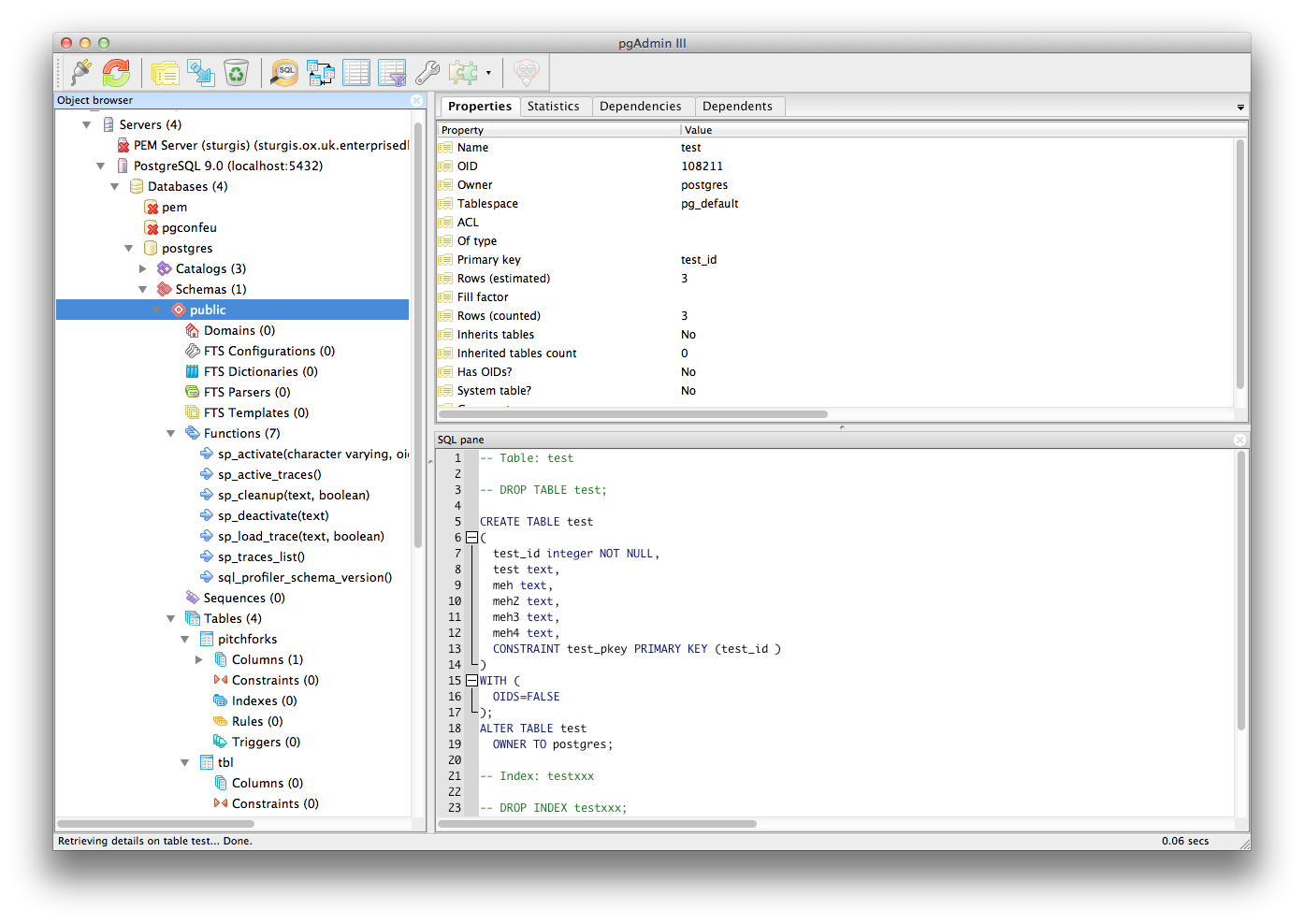Select the Tablespace property row
Image resolution: width=1304 pixels, height=924 pixels.
pyautogui.click(x=835, y=204)
